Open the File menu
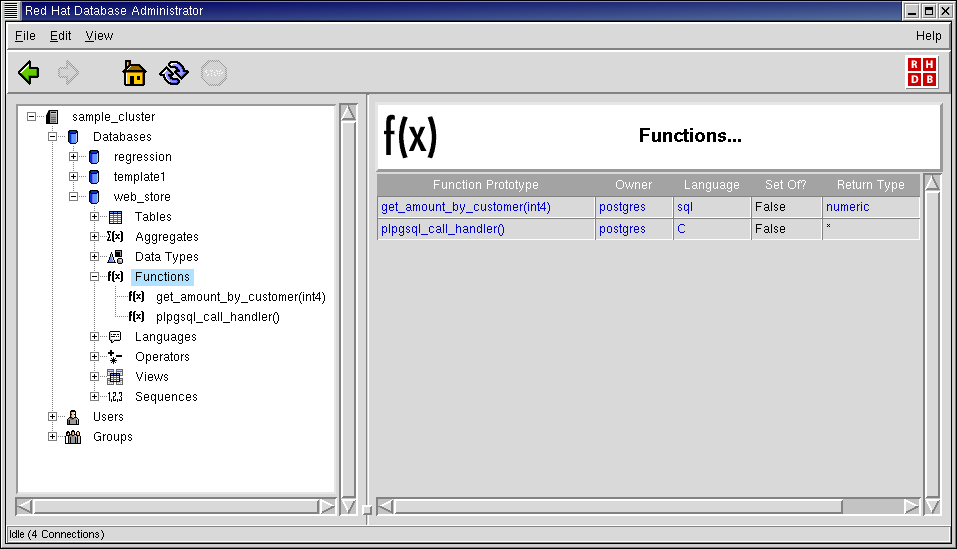Viewport: 957px width, 549px height. (x=25, y=36)
